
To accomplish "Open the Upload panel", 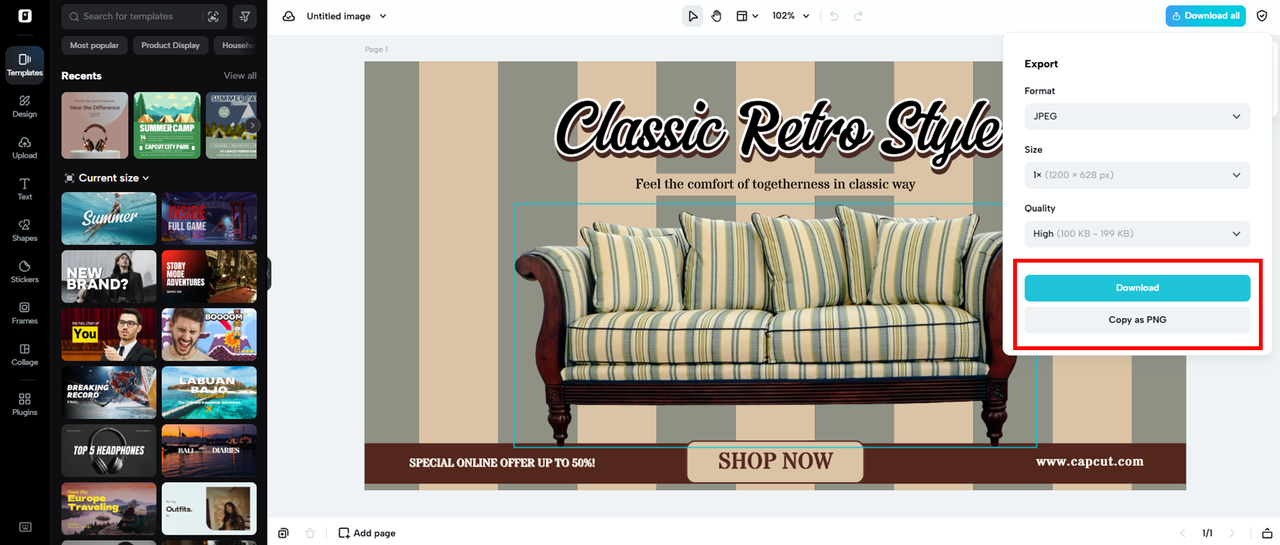I will [x=25, y=148].
